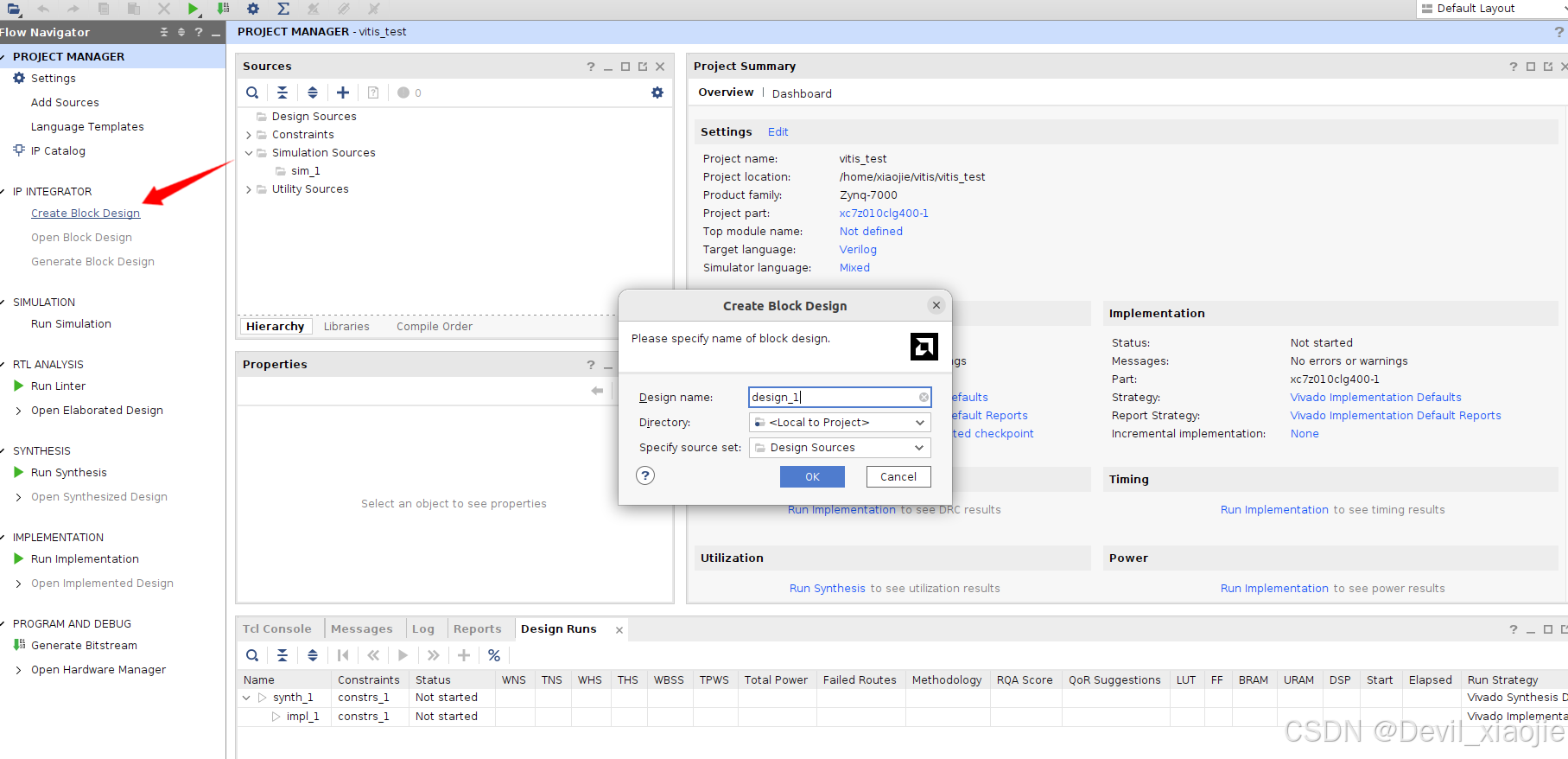
Task: Collapse the Simulation Sources folder
Action: (x=249, y=153)
